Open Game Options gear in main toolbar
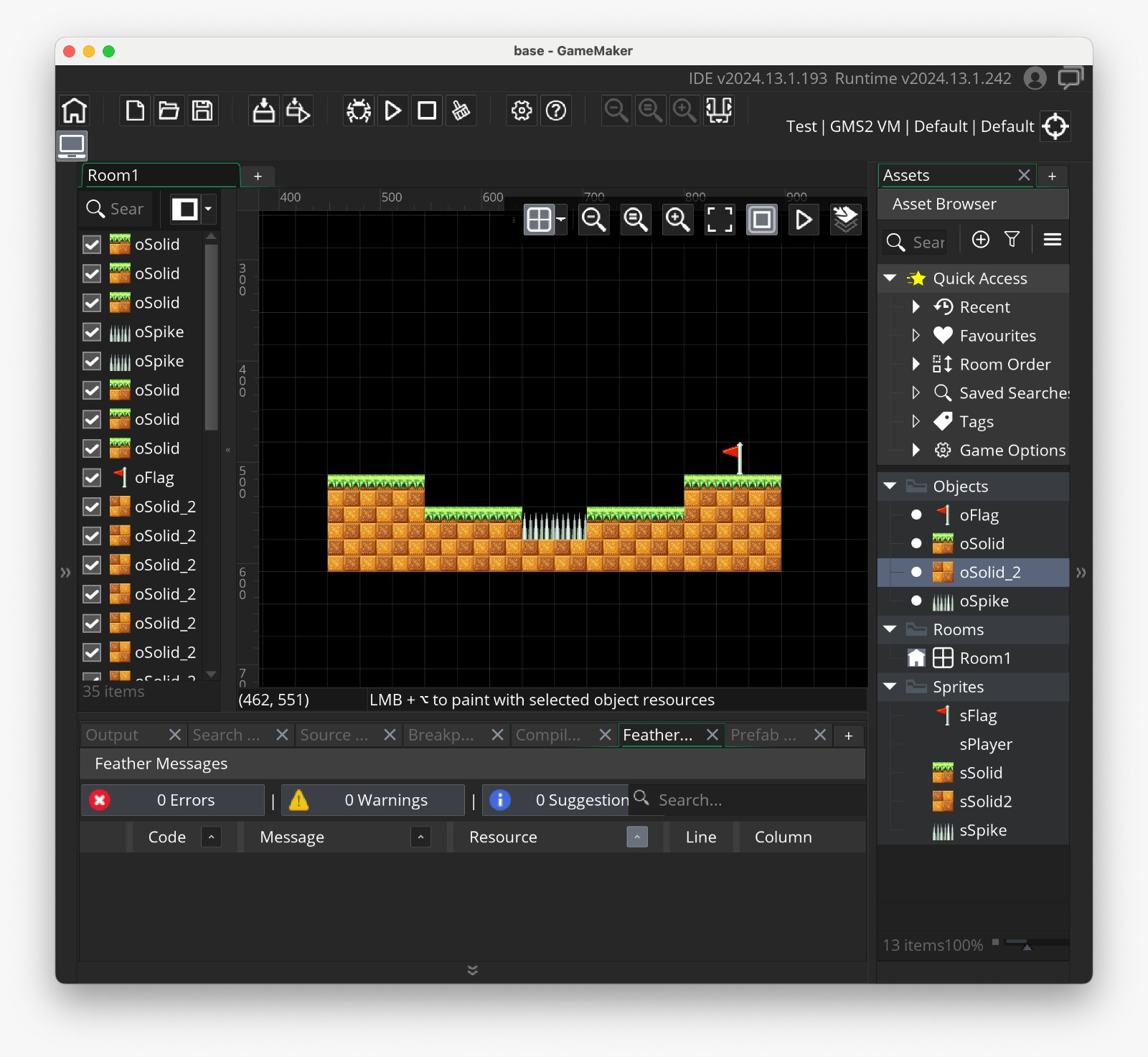This screenshot has width=1148, height=1057. point(522,111)
